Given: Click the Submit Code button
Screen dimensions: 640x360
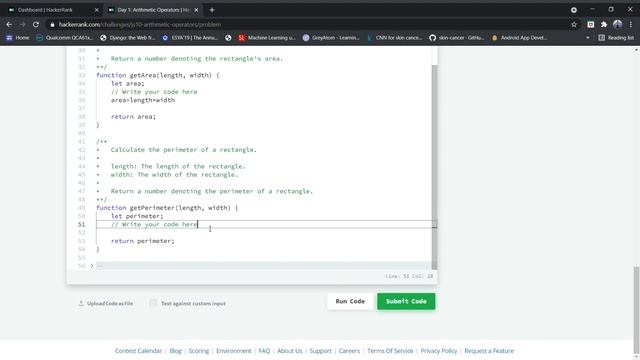Looking at the screenshot, I should (x=406, y=301).
